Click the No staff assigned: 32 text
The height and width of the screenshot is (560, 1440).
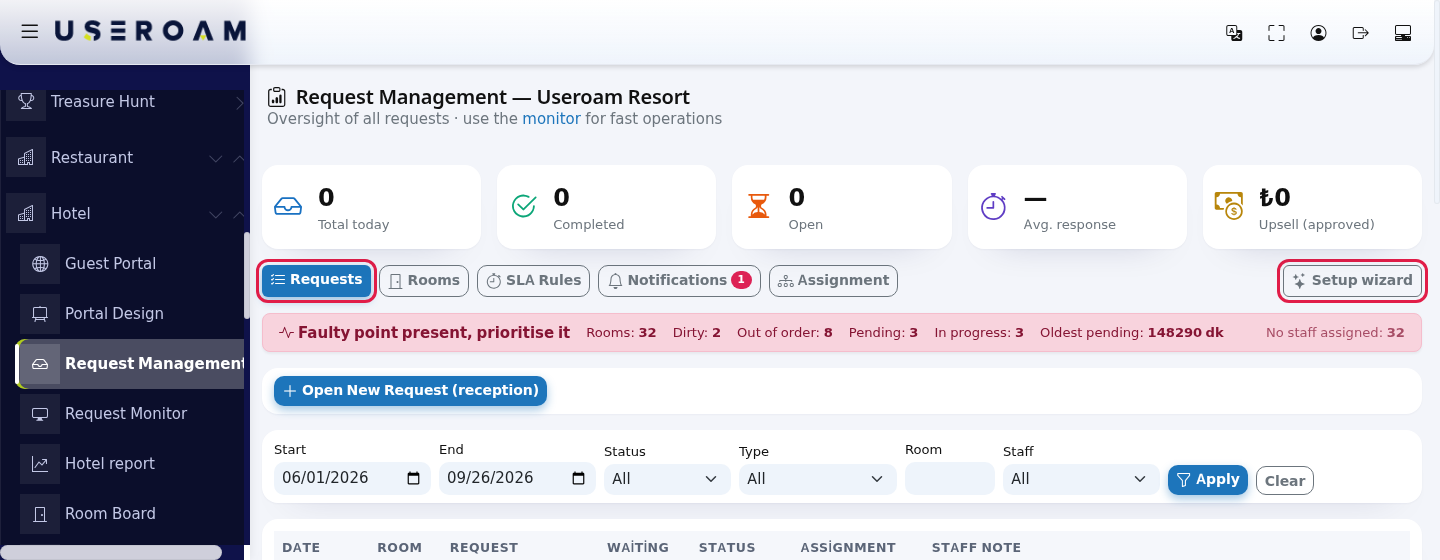pyautogui.click(x=1335, y=333)
